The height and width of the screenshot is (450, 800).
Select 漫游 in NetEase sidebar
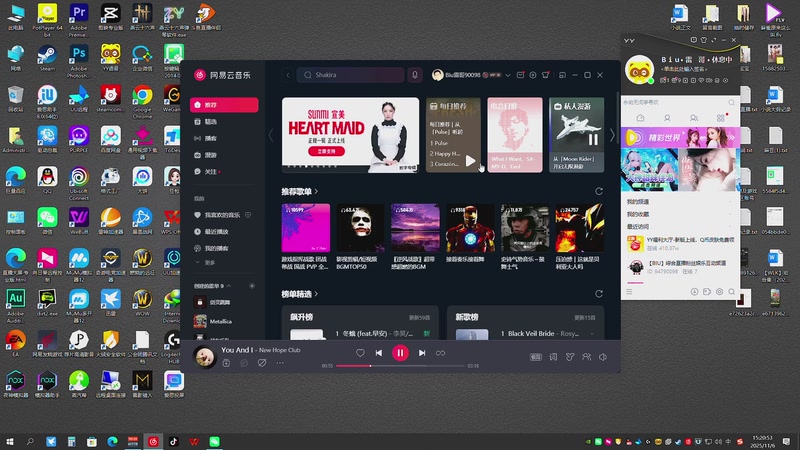tap(224, 155)
